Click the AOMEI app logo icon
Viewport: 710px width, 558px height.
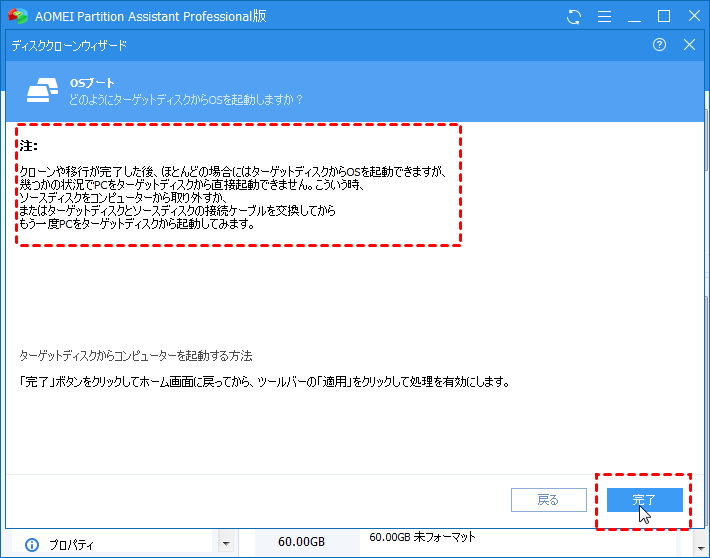click(18, 16)
